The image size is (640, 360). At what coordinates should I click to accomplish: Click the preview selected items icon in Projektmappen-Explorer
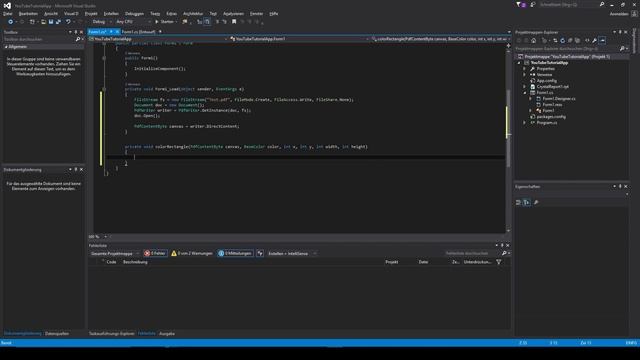602,40
